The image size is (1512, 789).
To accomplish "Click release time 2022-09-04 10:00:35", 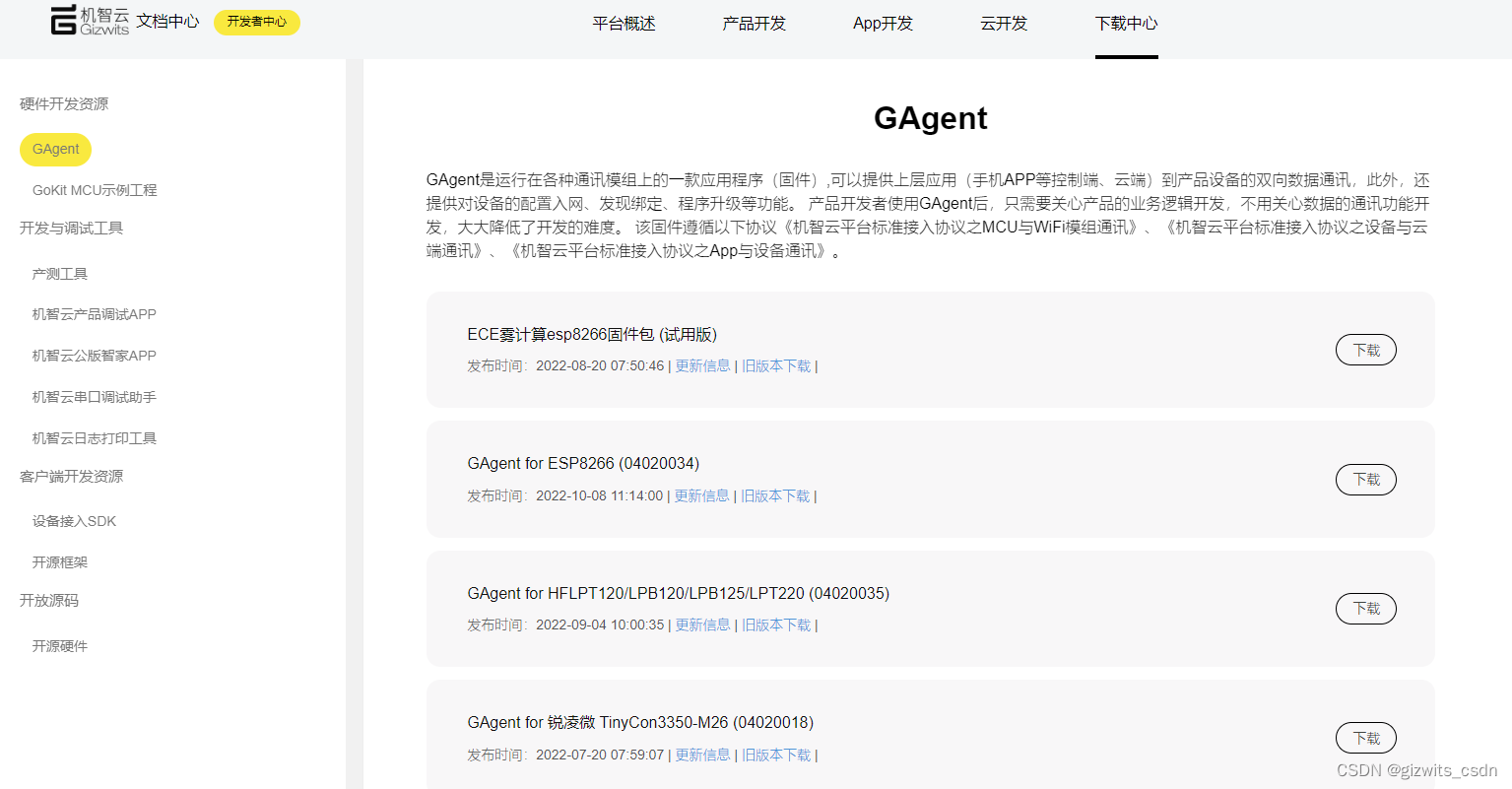I will (600, 625).
